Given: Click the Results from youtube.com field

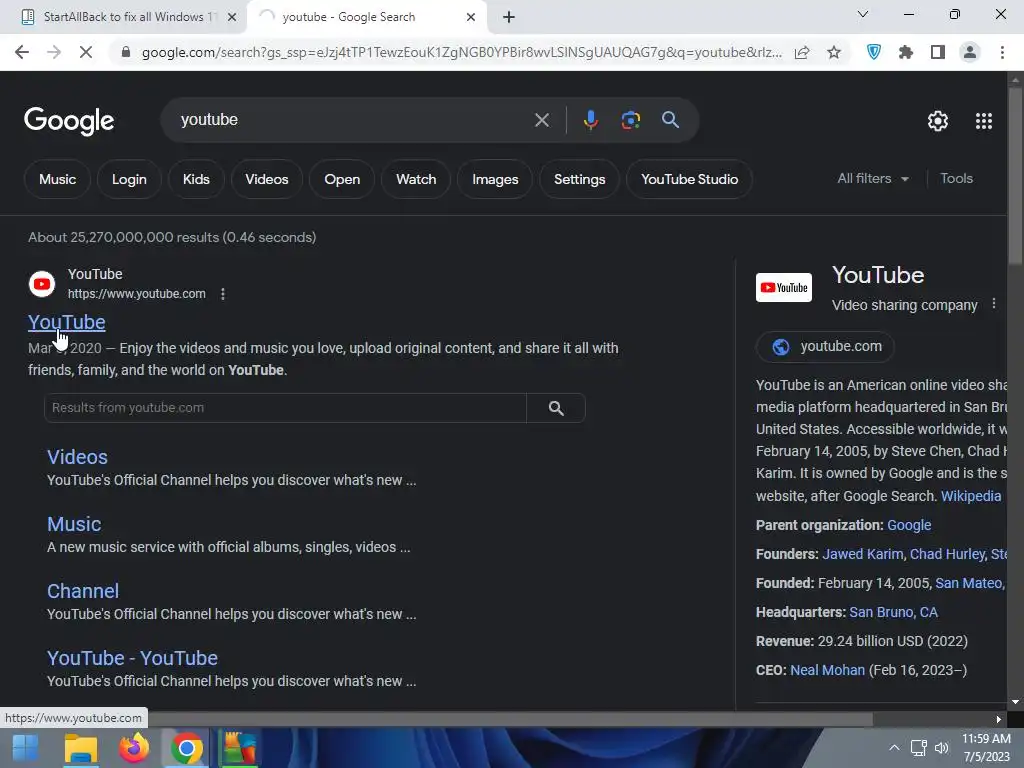Looking at the screenshot, I should [285, 408].
